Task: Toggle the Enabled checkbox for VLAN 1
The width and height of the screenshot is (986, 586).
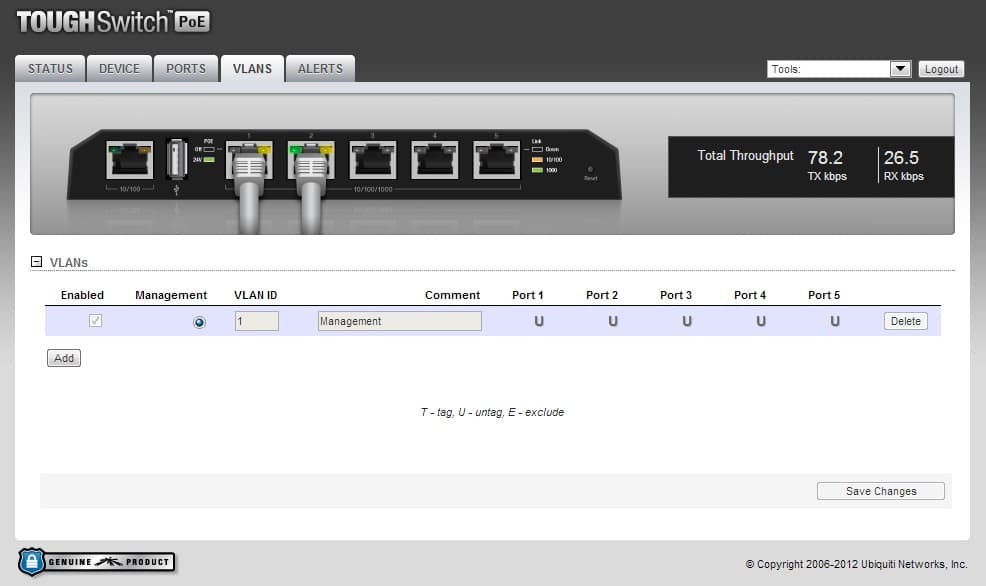Action: 96,321
